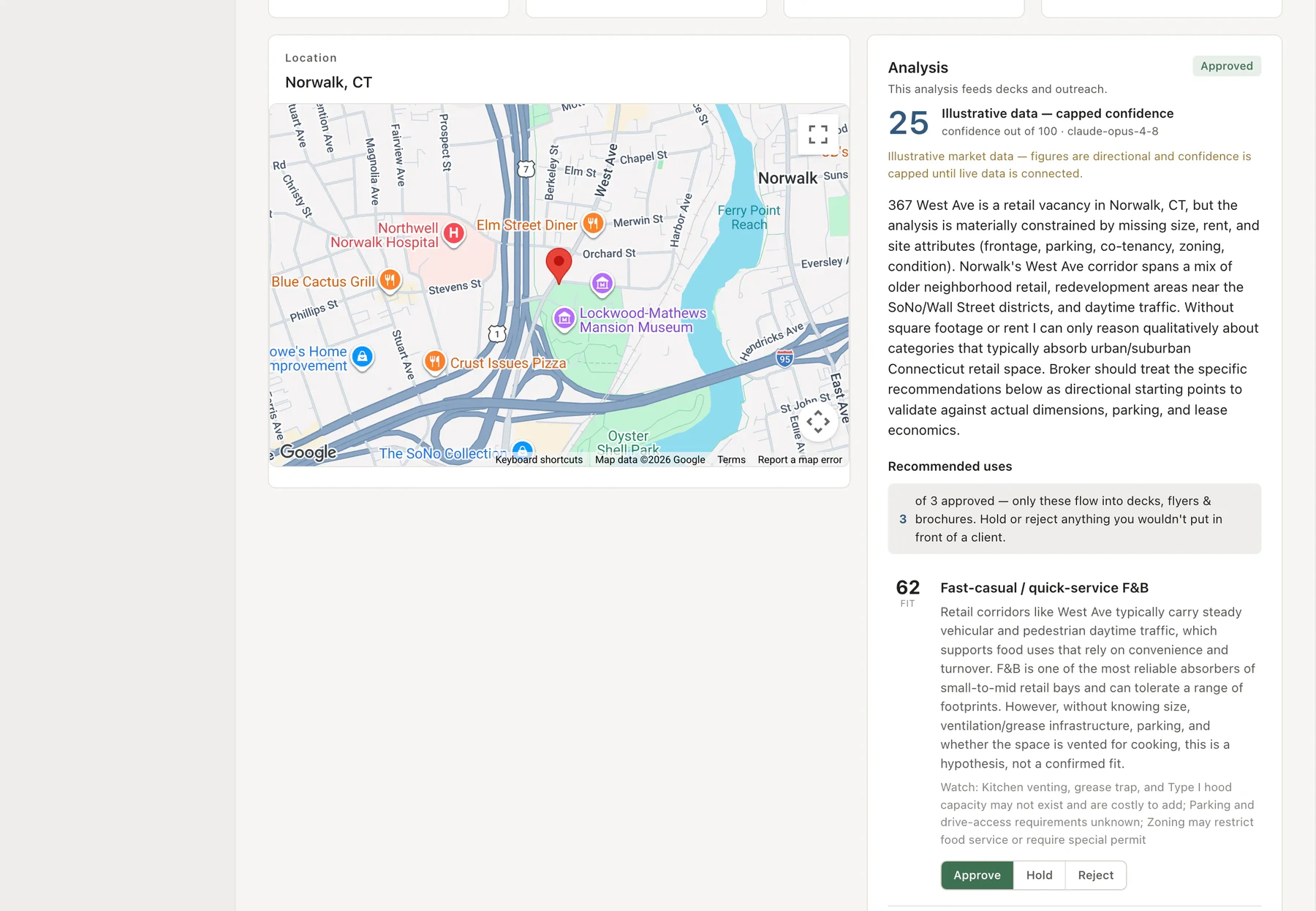Click museum icon near Orchard St
Screen dimensions: 1316x911
point(602,284)
